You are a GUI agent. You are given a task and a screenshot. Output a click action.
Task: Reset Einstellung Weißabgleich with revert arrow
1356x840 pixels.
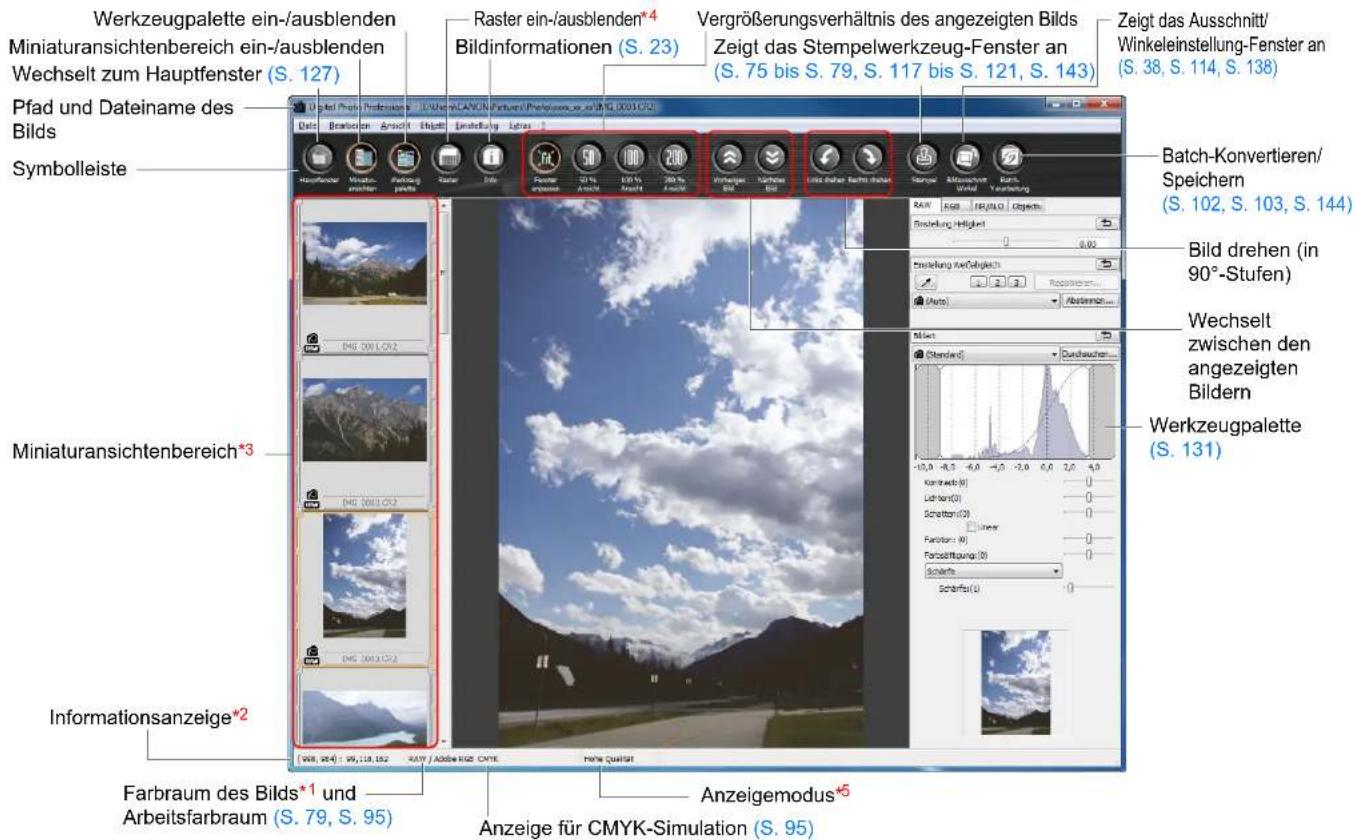[x=1107, y=264]
